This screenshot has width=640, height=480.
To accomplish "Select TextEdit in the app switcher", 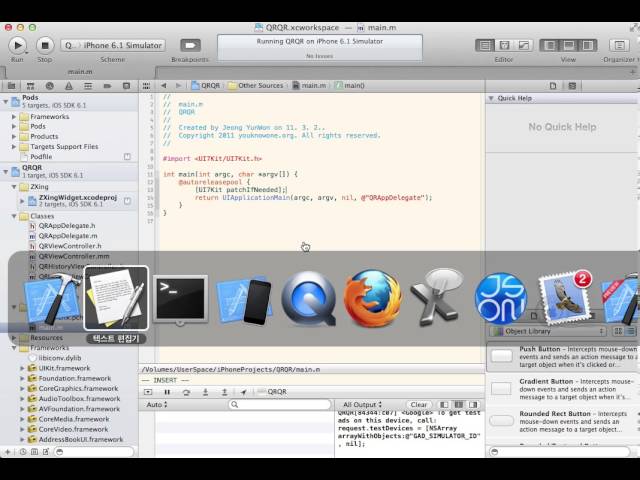I will tap(116, 298).
